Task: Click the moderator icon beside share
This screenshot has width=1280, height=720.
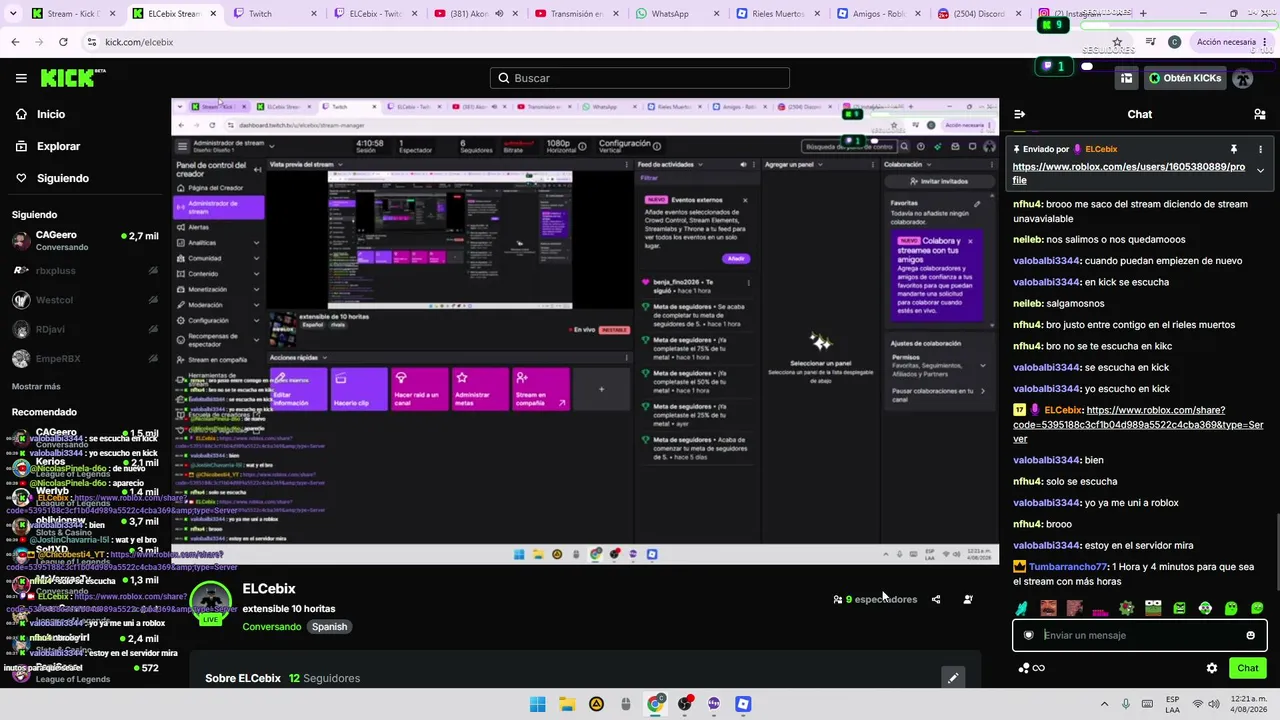Action: pos(967,600)
